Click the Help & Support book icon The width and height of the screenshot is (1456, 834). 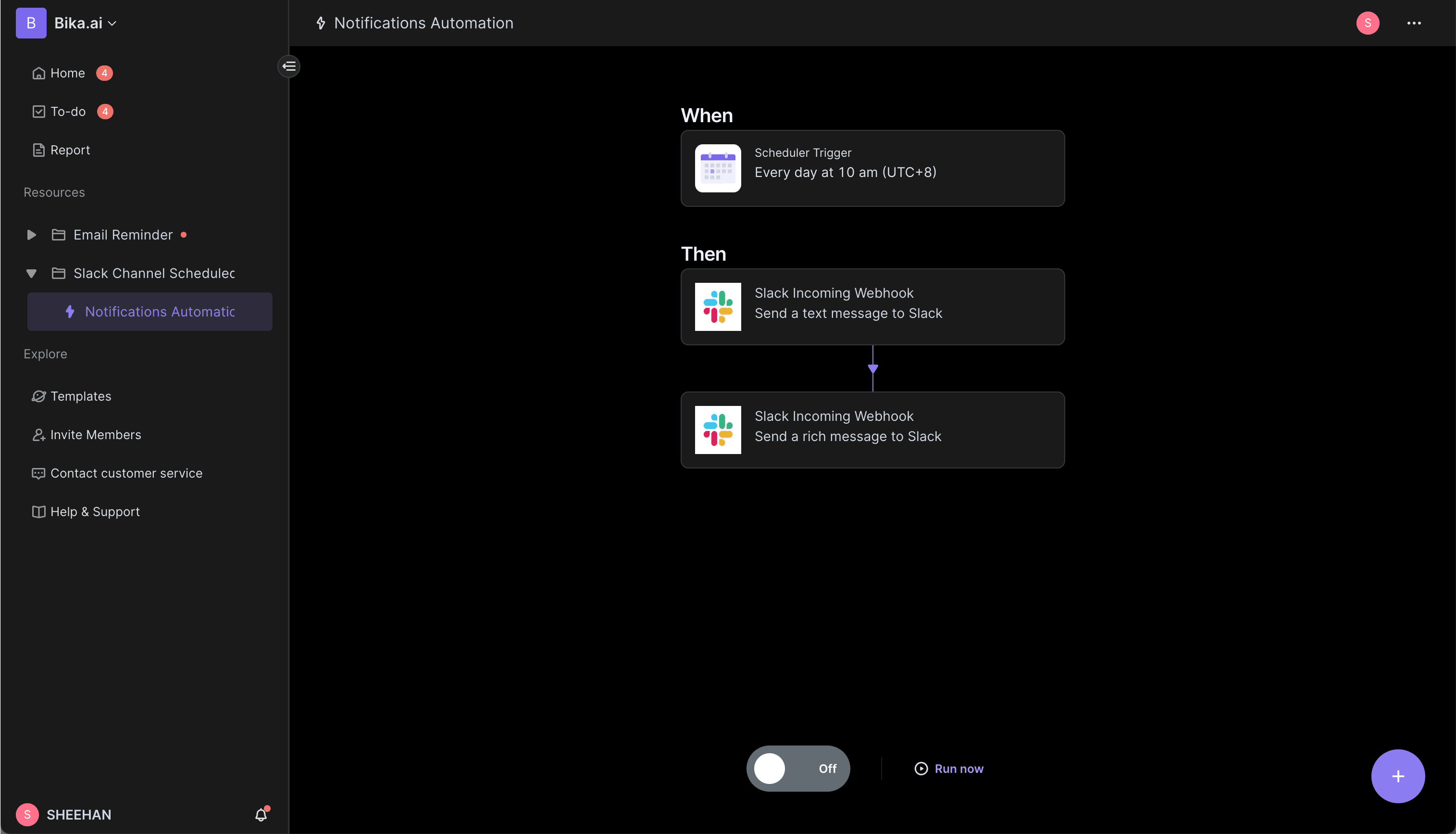38,512
